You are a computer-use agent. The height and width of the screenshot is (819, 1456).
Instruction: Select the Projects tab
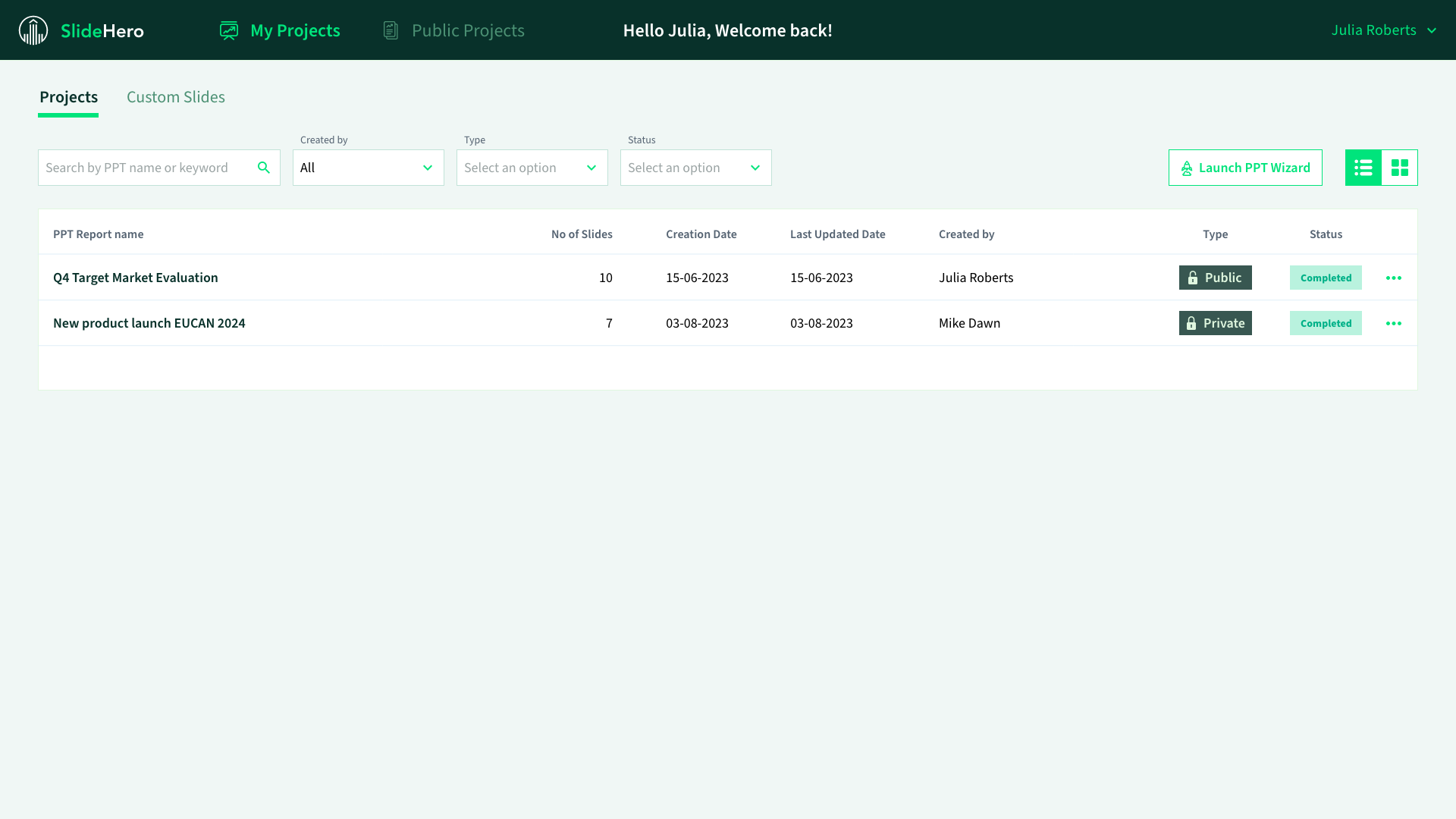click(x=68, y=97)
